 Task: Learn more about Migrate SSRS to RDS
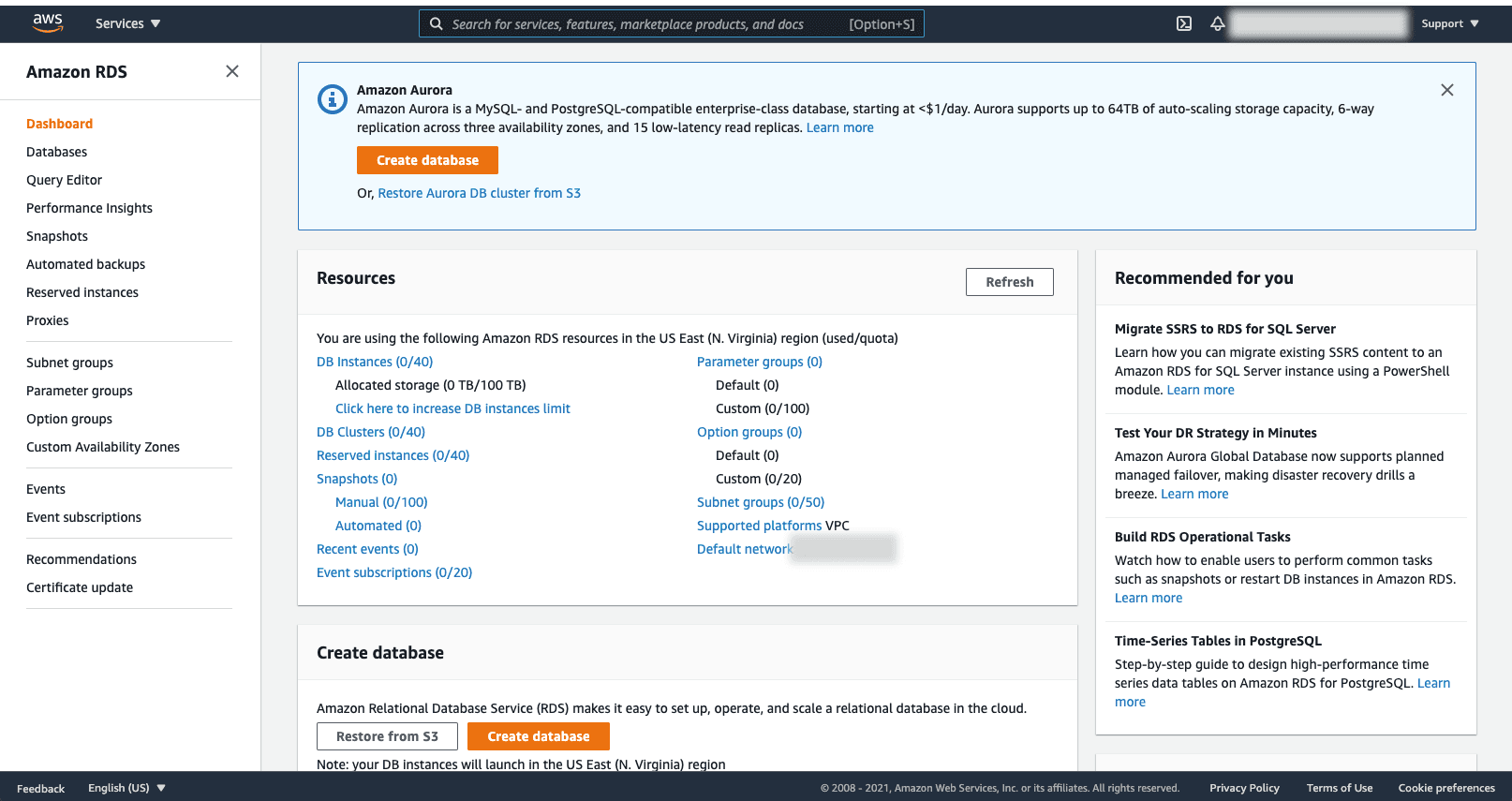[x=1200, y=390]
